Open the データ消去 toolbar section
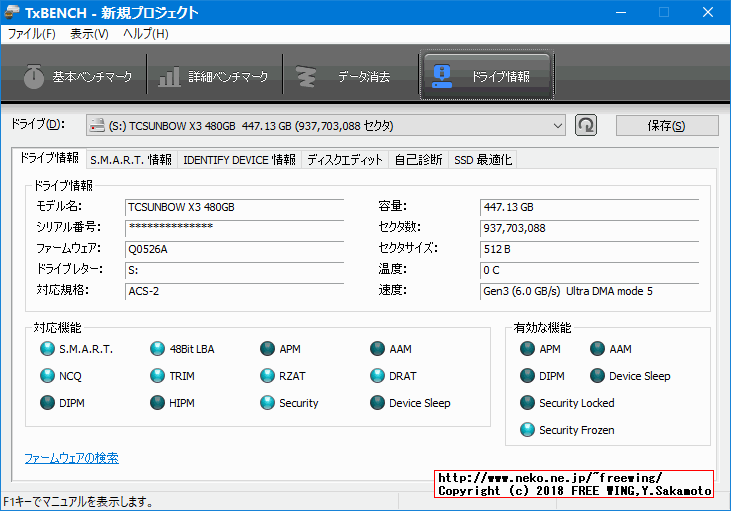 351,76
